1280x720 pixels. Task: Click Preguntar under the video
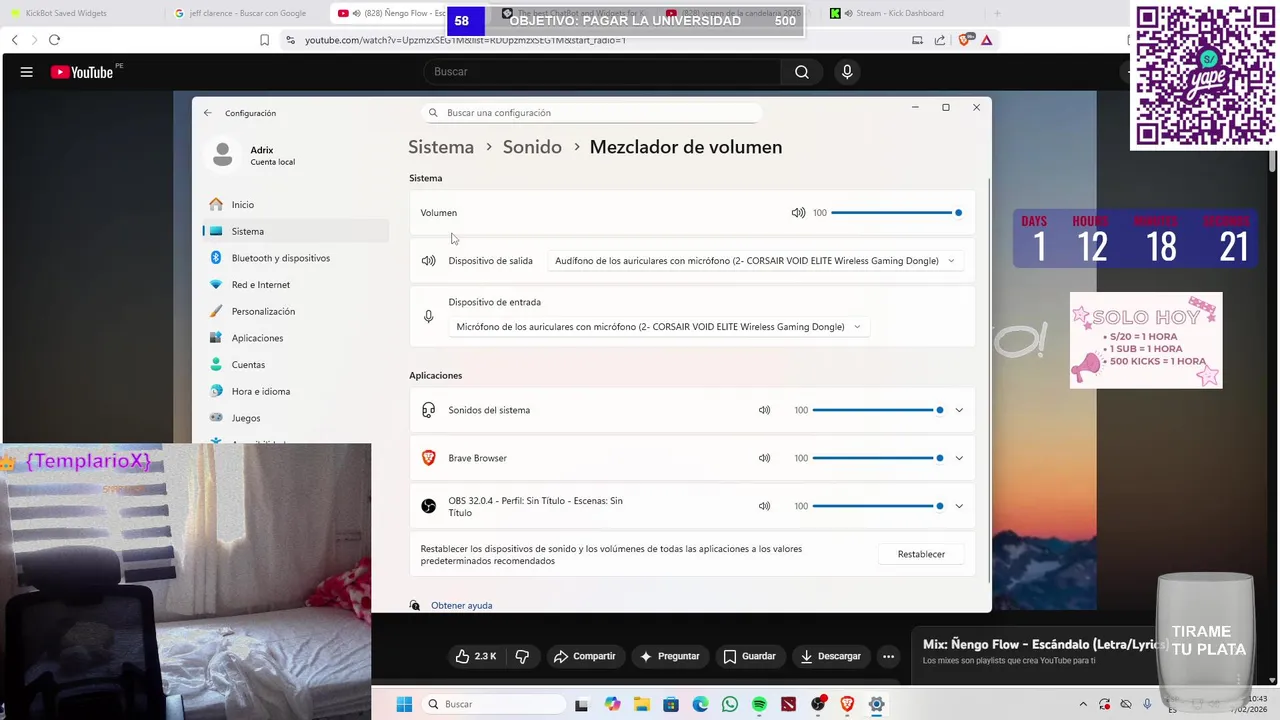click(x=669, y=656)
